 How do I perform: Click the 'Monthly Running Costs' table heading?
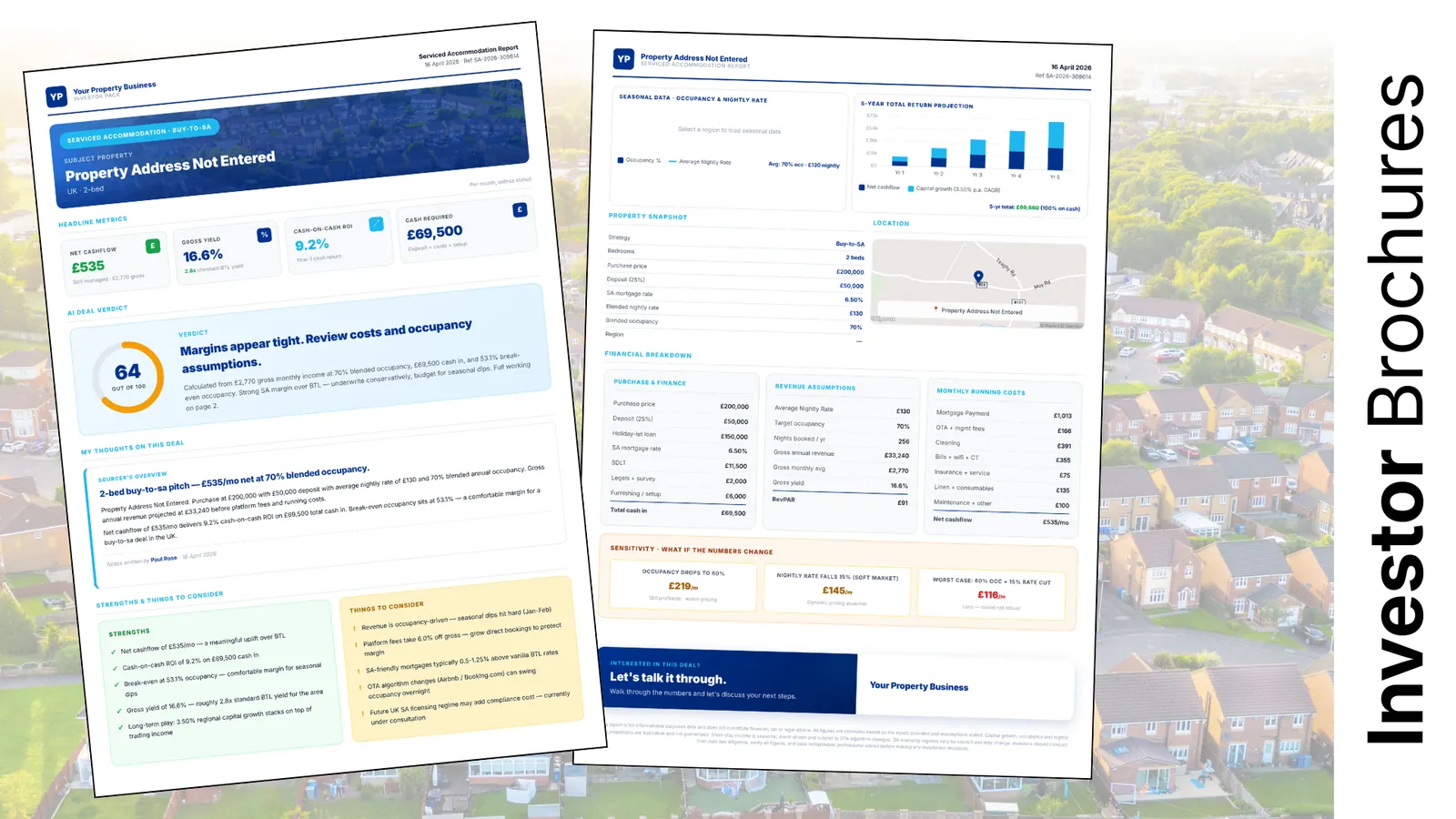tap(981, 391)
